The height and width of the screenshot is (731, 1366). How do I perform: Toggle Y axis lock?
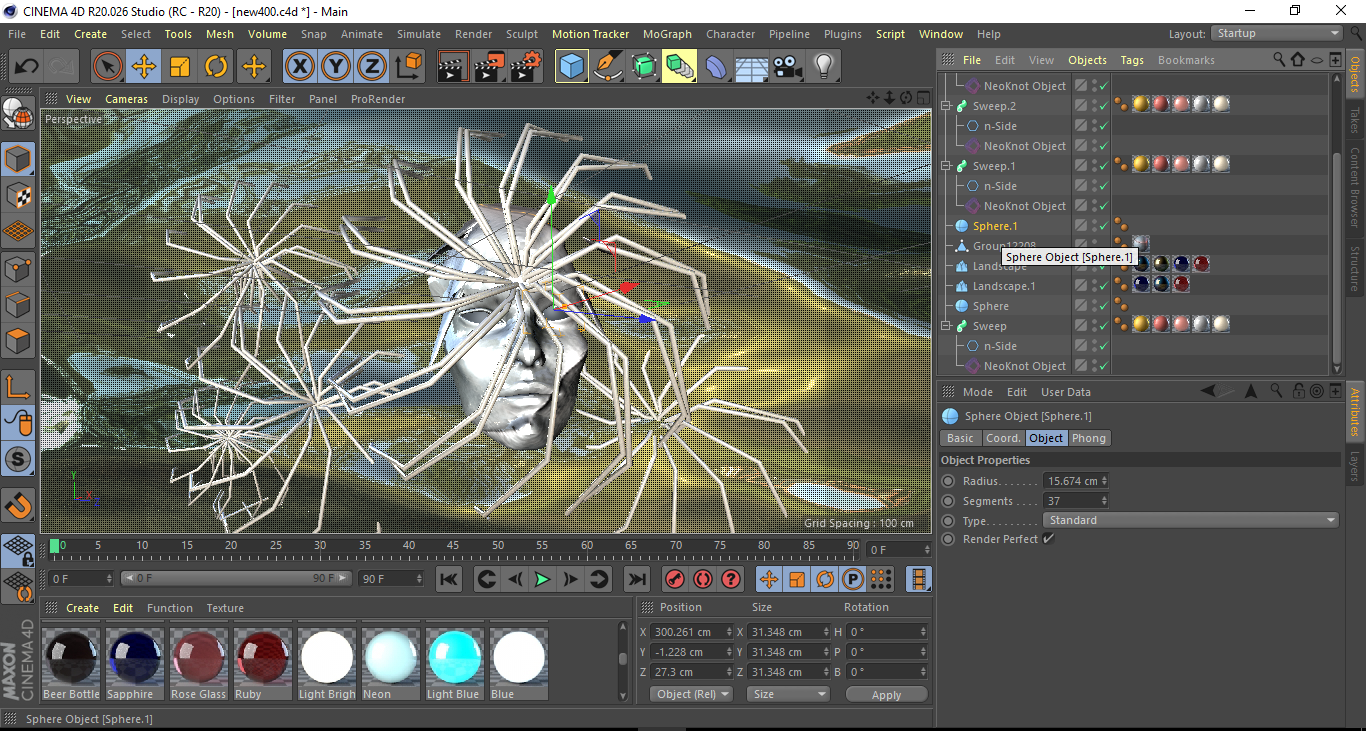(x=336, y=67)
